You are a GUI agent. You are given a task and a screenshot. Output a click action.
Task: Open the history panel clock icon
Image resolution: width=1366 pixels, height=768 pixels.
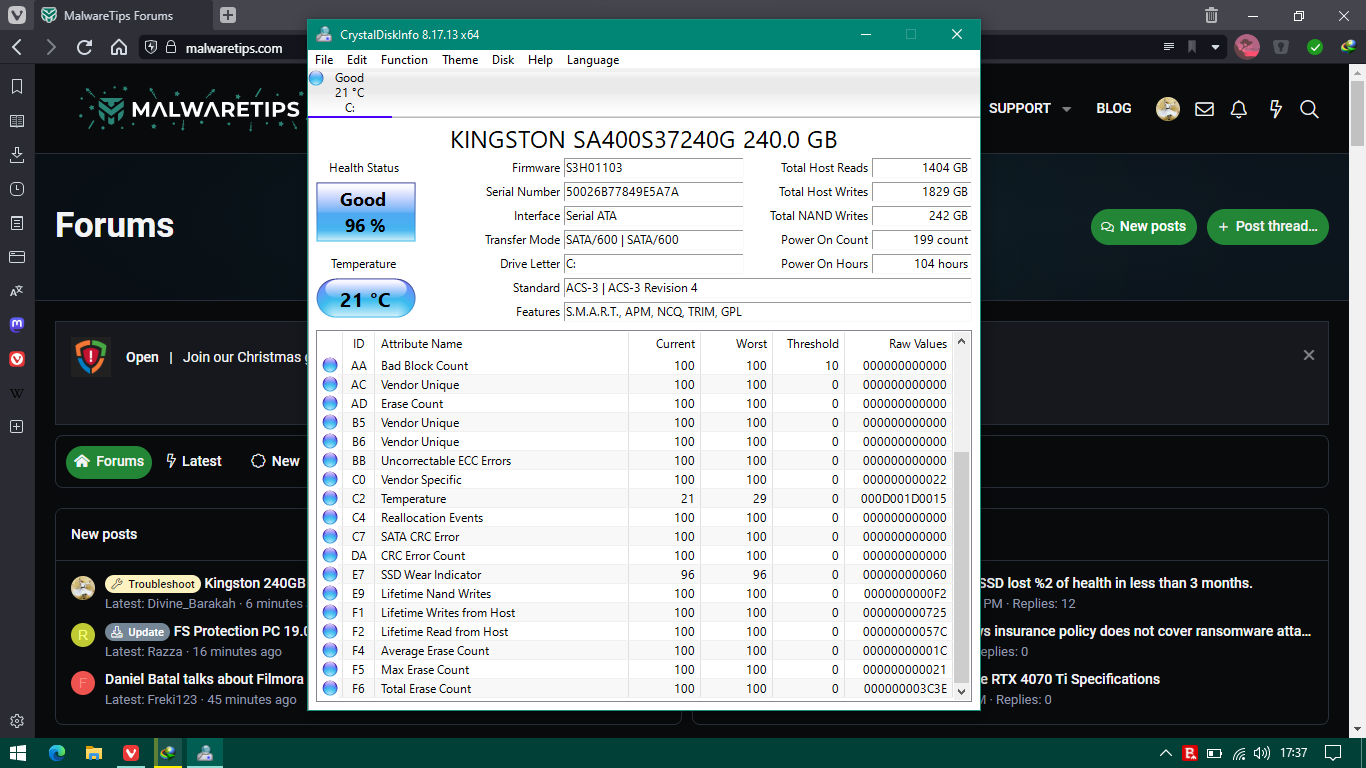coord(17,189)
